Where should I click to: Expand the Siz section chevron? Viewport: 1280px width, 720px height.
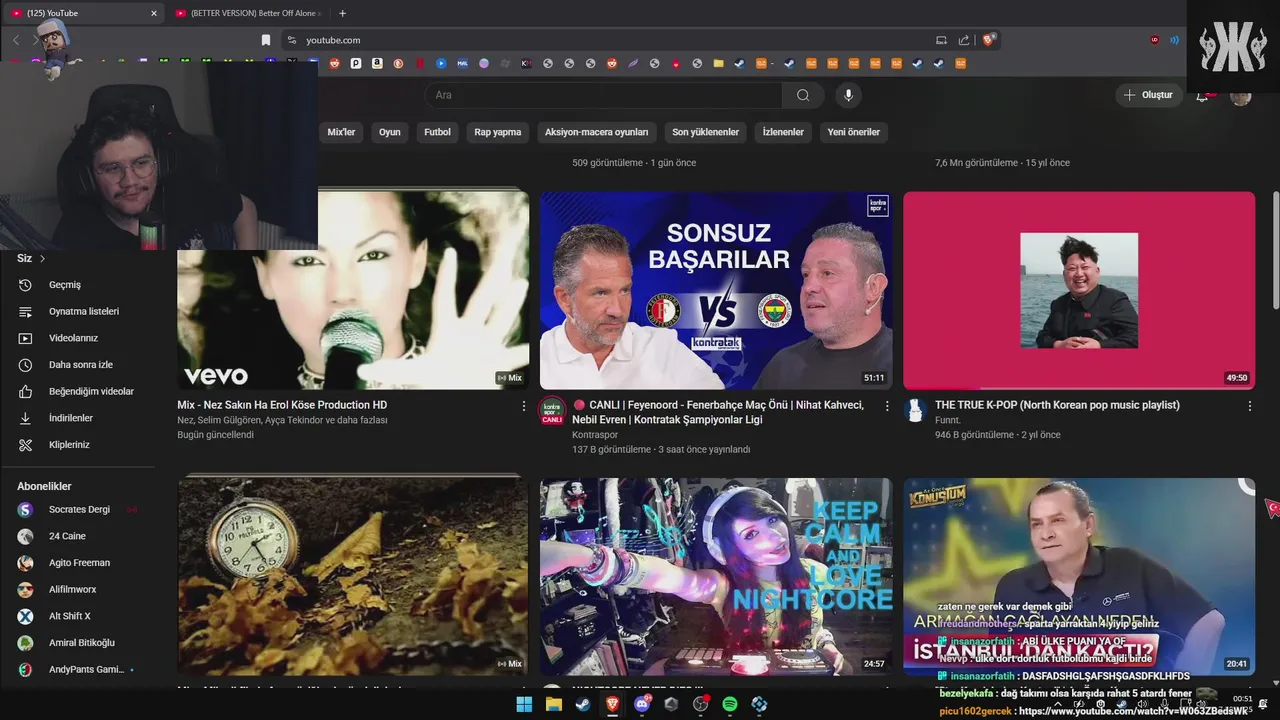pos(42,259)
